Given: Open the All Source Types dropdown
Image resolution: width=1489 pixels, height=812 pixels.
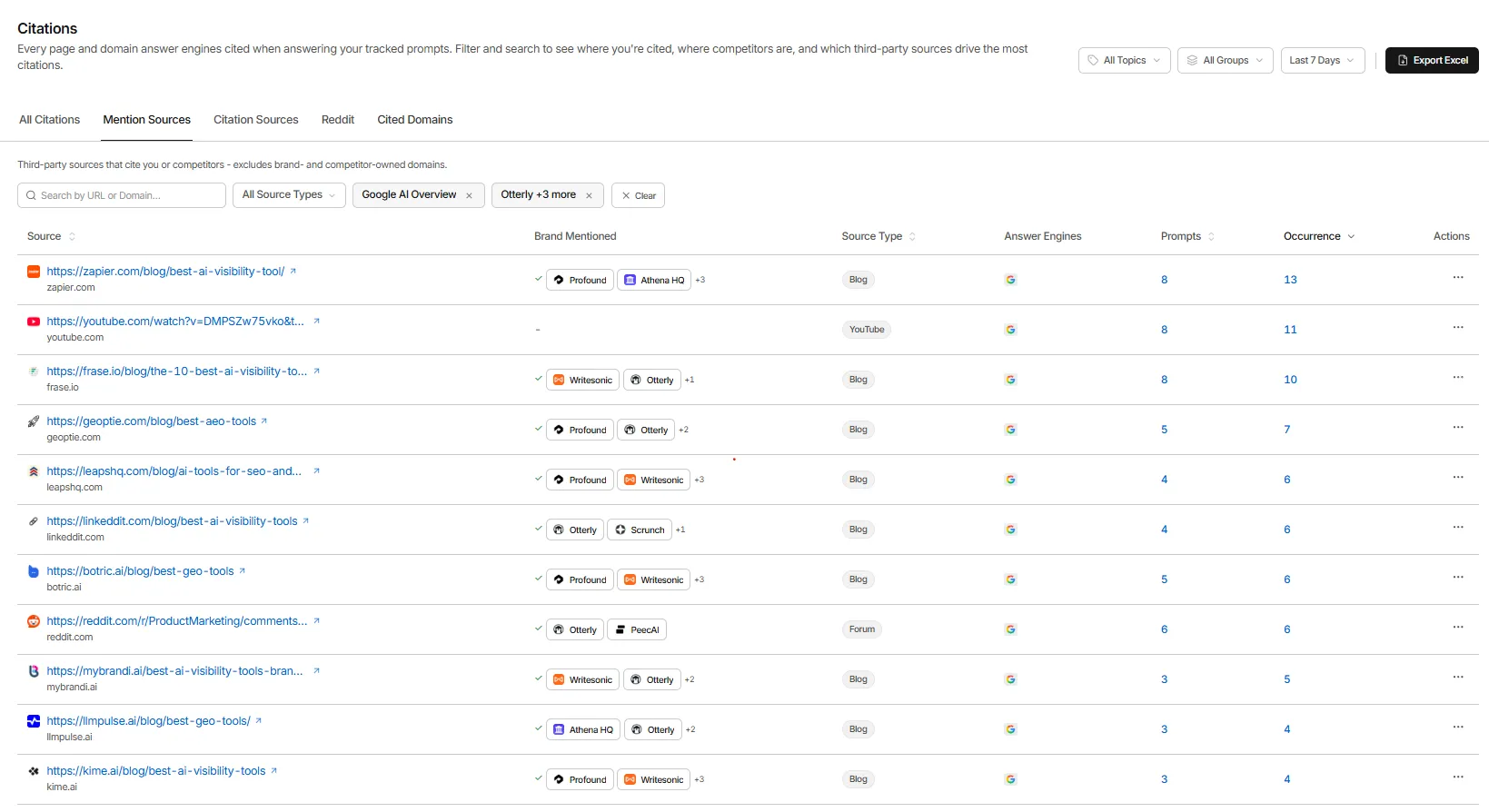Looking at the screenshot, I should point(289,195).
